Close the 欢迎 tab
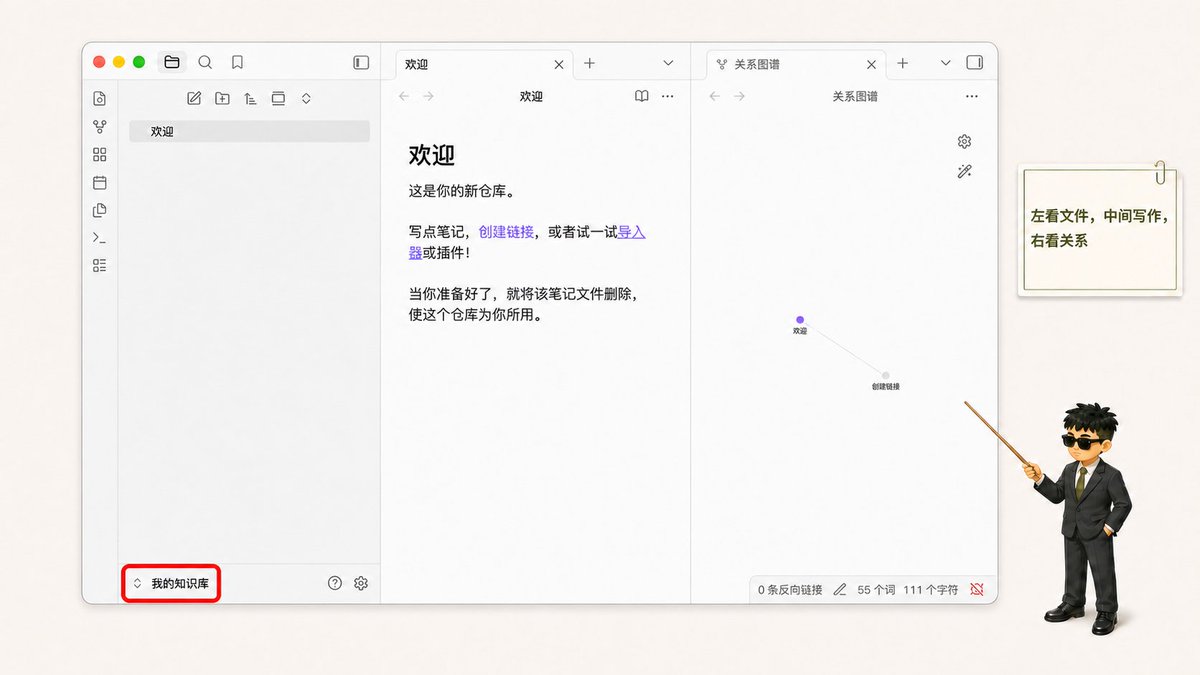The height and width of the screenshot is (675, 1200). pyautogui.click(x=559, y=64)
